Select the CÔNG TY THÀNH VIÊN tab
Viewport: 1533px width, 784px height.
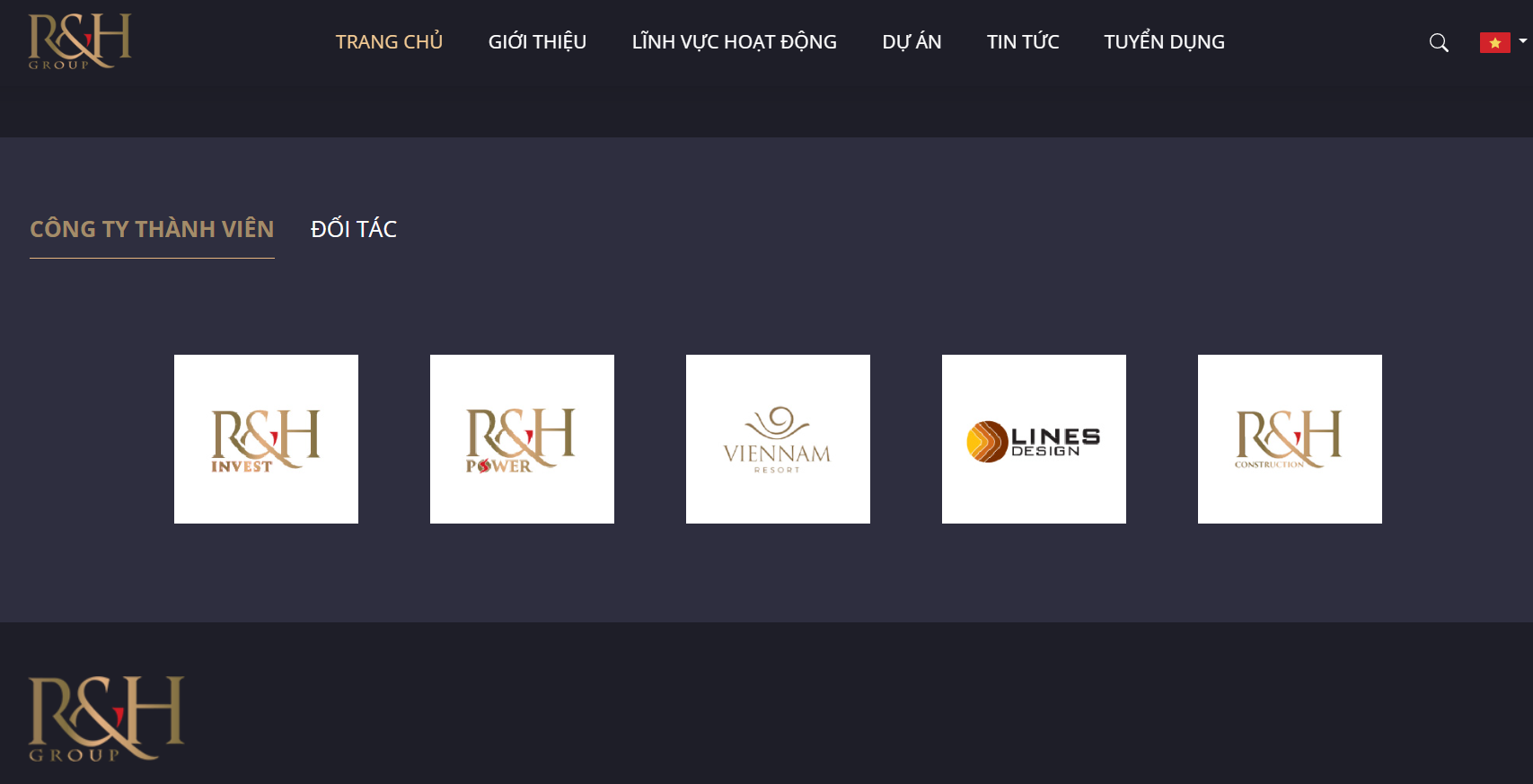pos(152,229)
